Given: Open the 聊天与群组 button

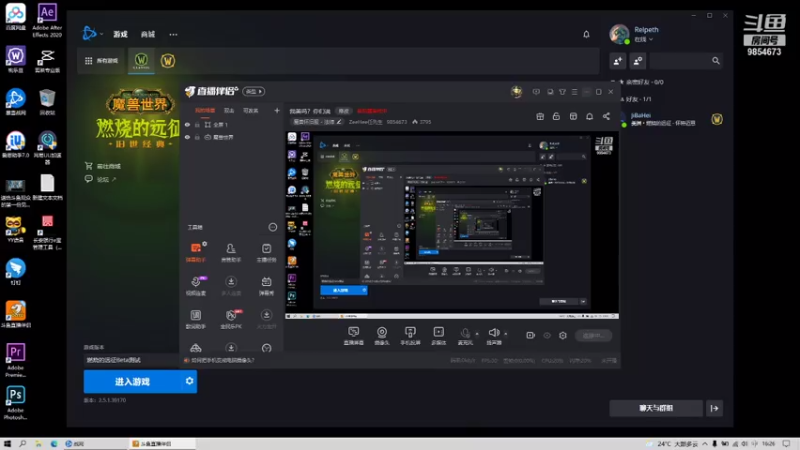Looking at the screenshot, I should [x=656, y=408].
